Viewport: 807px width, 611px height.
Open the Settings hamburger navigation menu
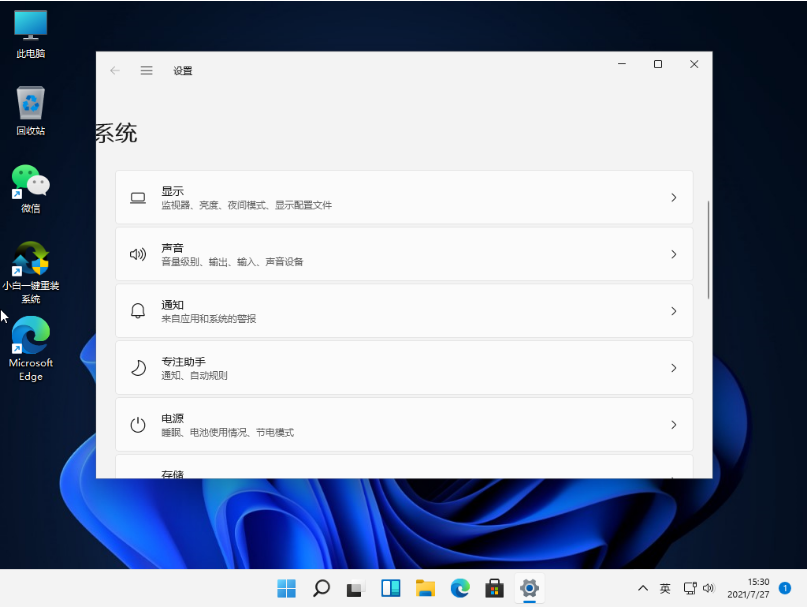coord(147,71)
